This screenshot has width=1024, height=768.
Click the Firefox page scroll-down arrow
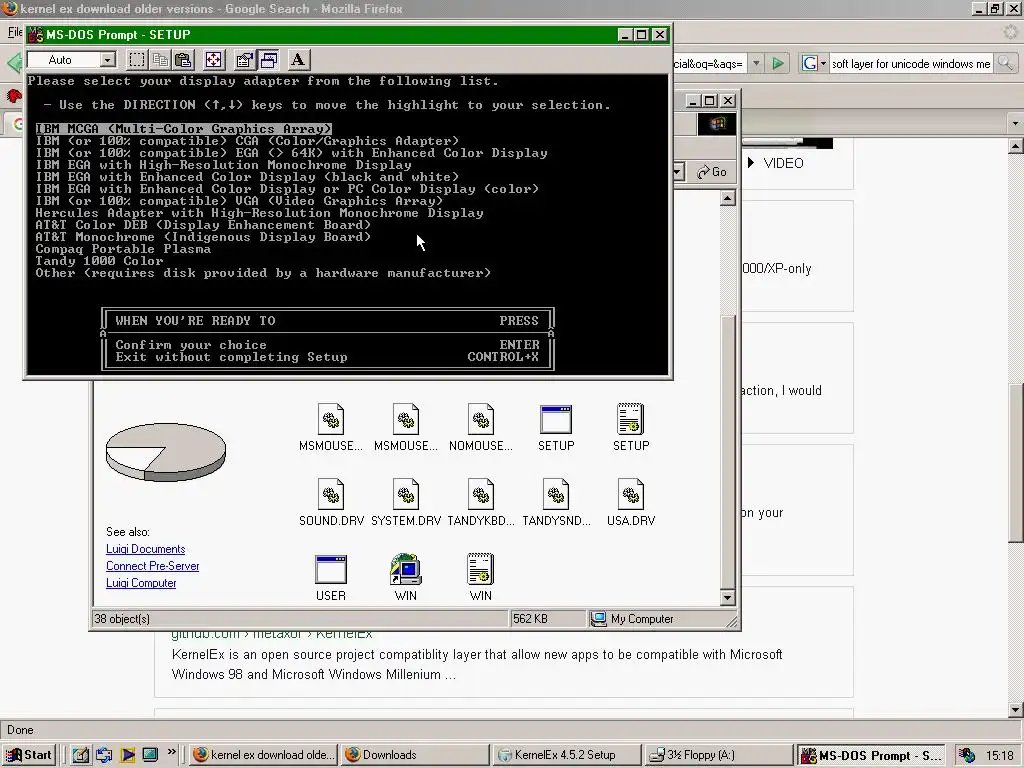[x=1016, y=710]
